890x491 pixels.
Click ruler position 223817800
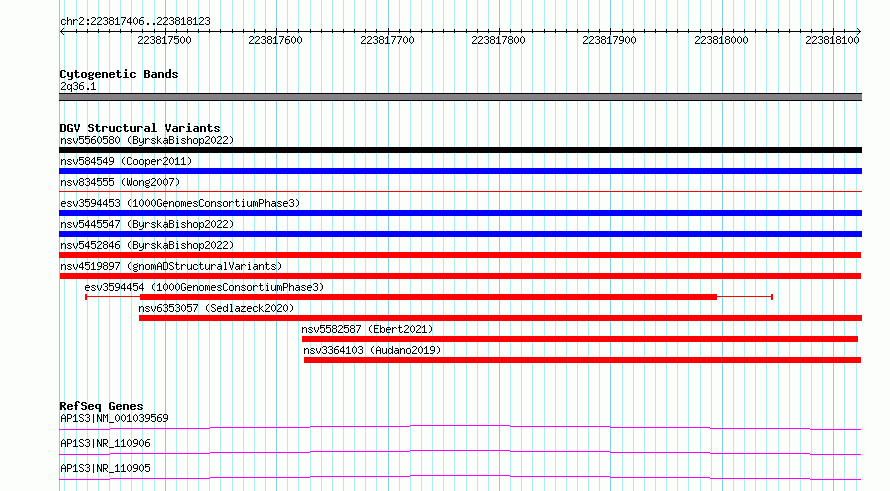(498, 40)
